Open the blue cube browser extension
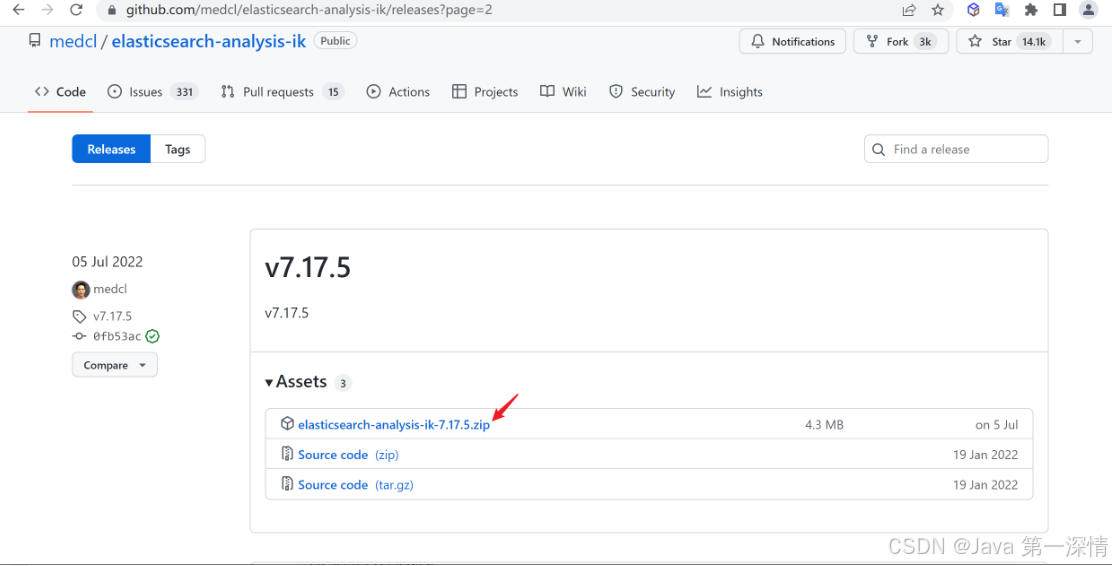The width and height of the screenshot is (1112, 566). 973,9
